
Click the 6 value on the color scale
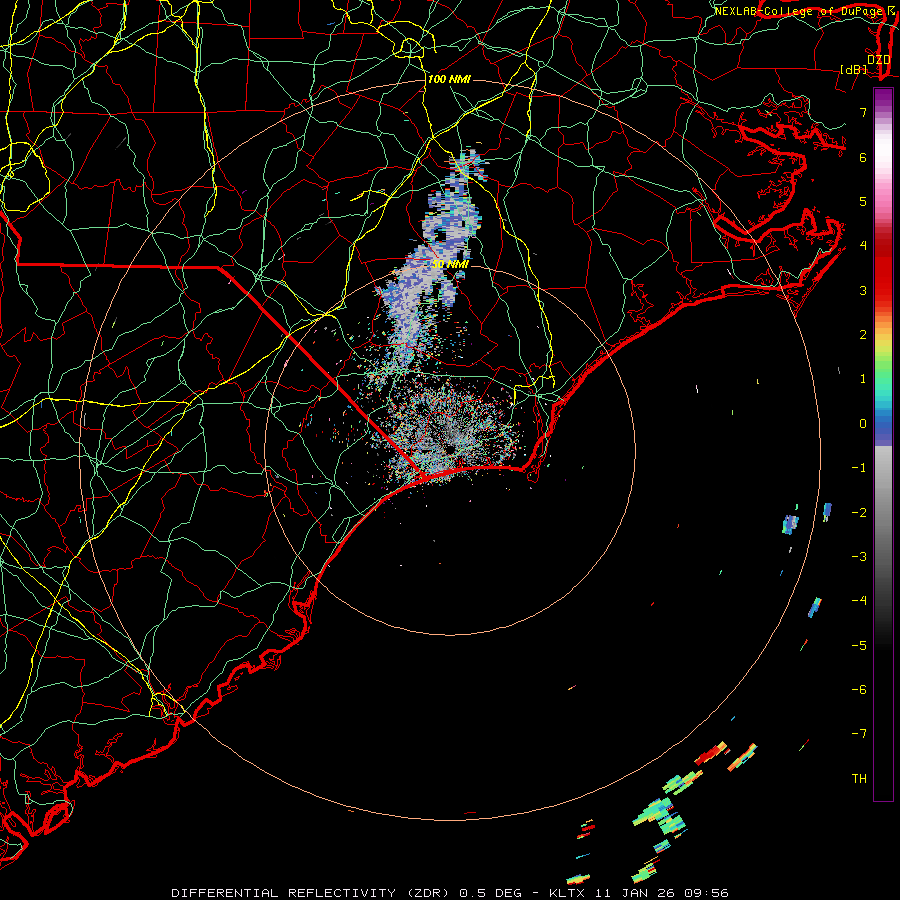point(863,157)
